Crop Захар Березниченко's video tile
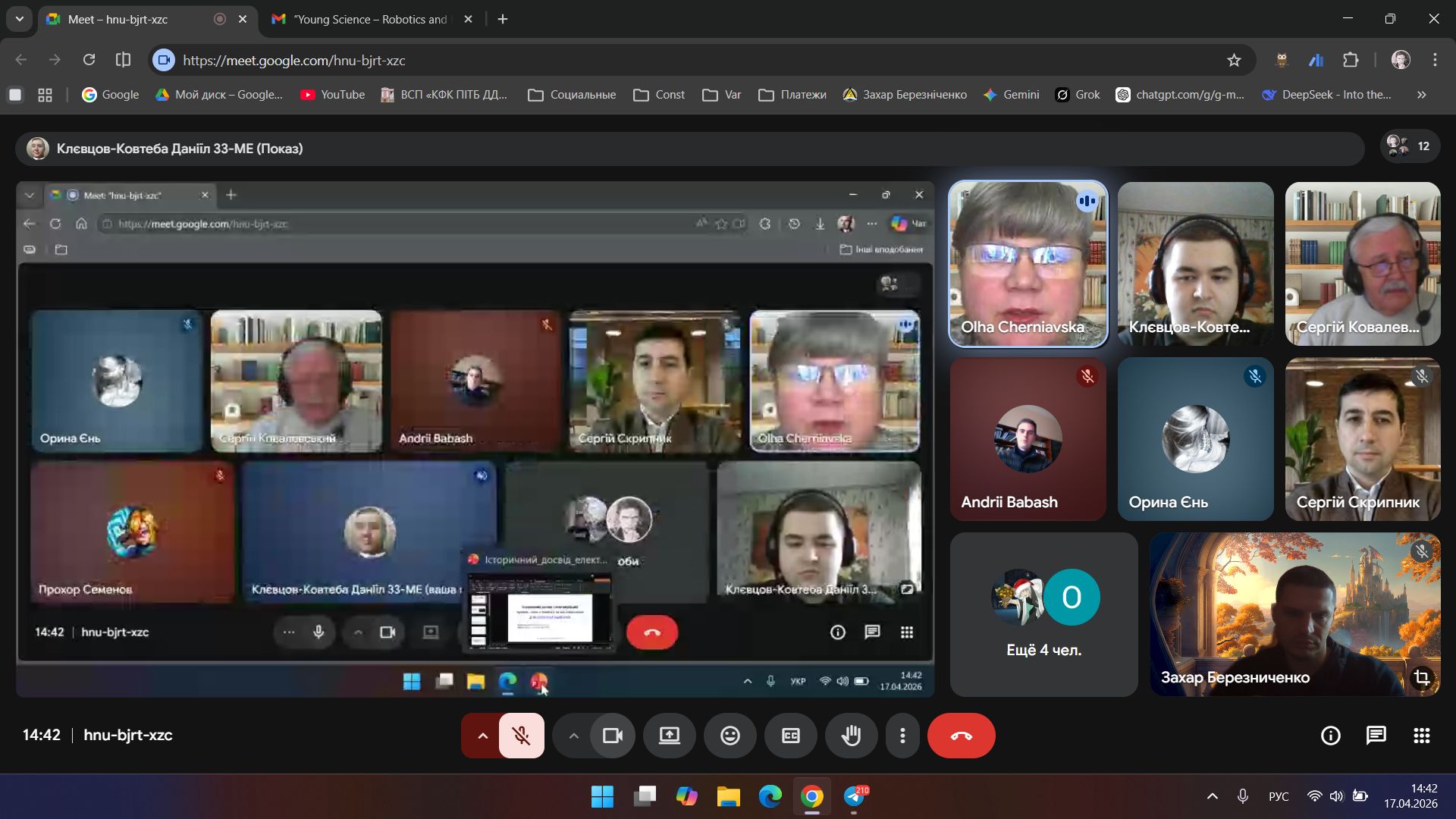1456x819 pixels. tap(1422, 677)
